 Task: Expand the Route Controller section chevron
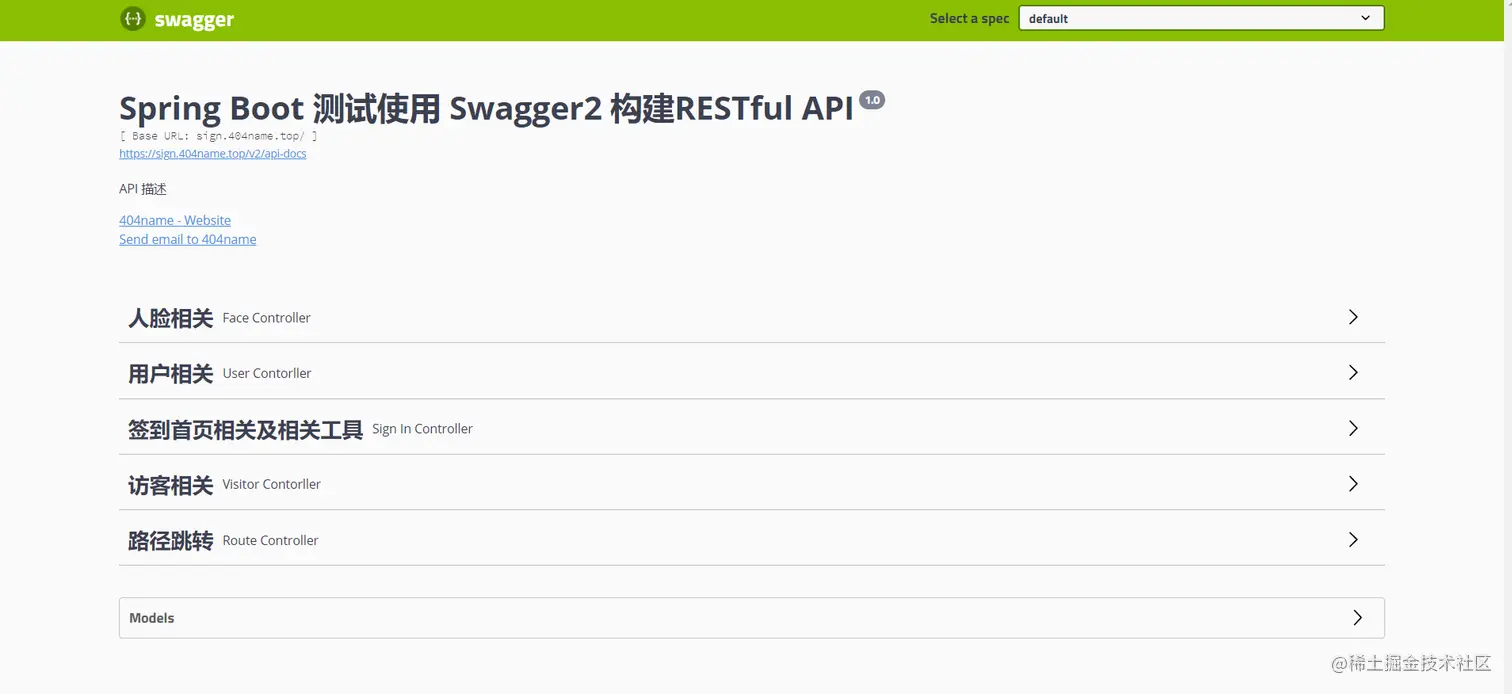[1353, 540]
